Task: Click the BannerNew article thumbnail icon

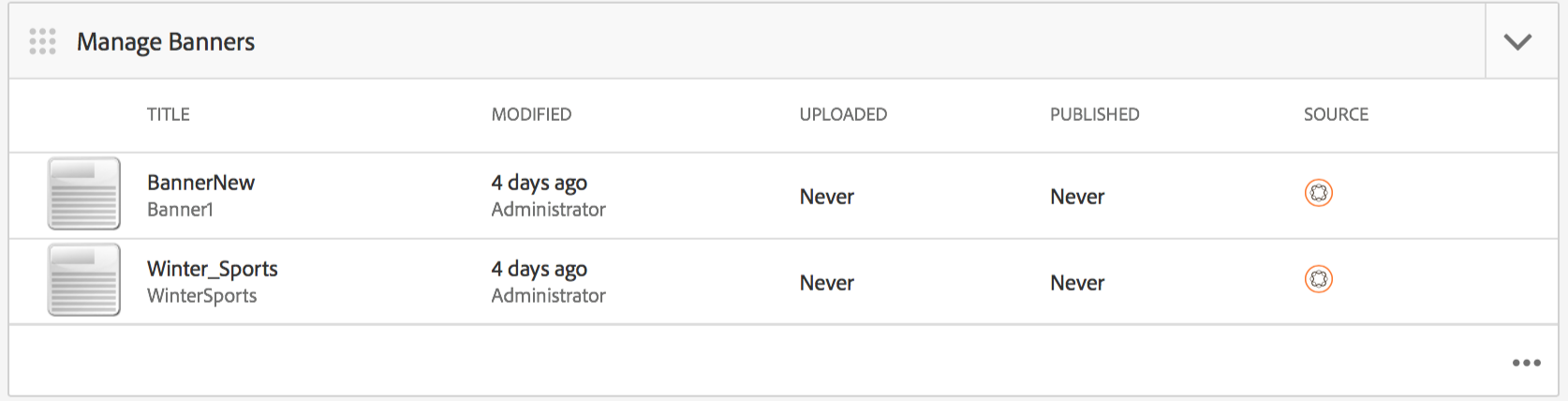Action: point(84,193)
